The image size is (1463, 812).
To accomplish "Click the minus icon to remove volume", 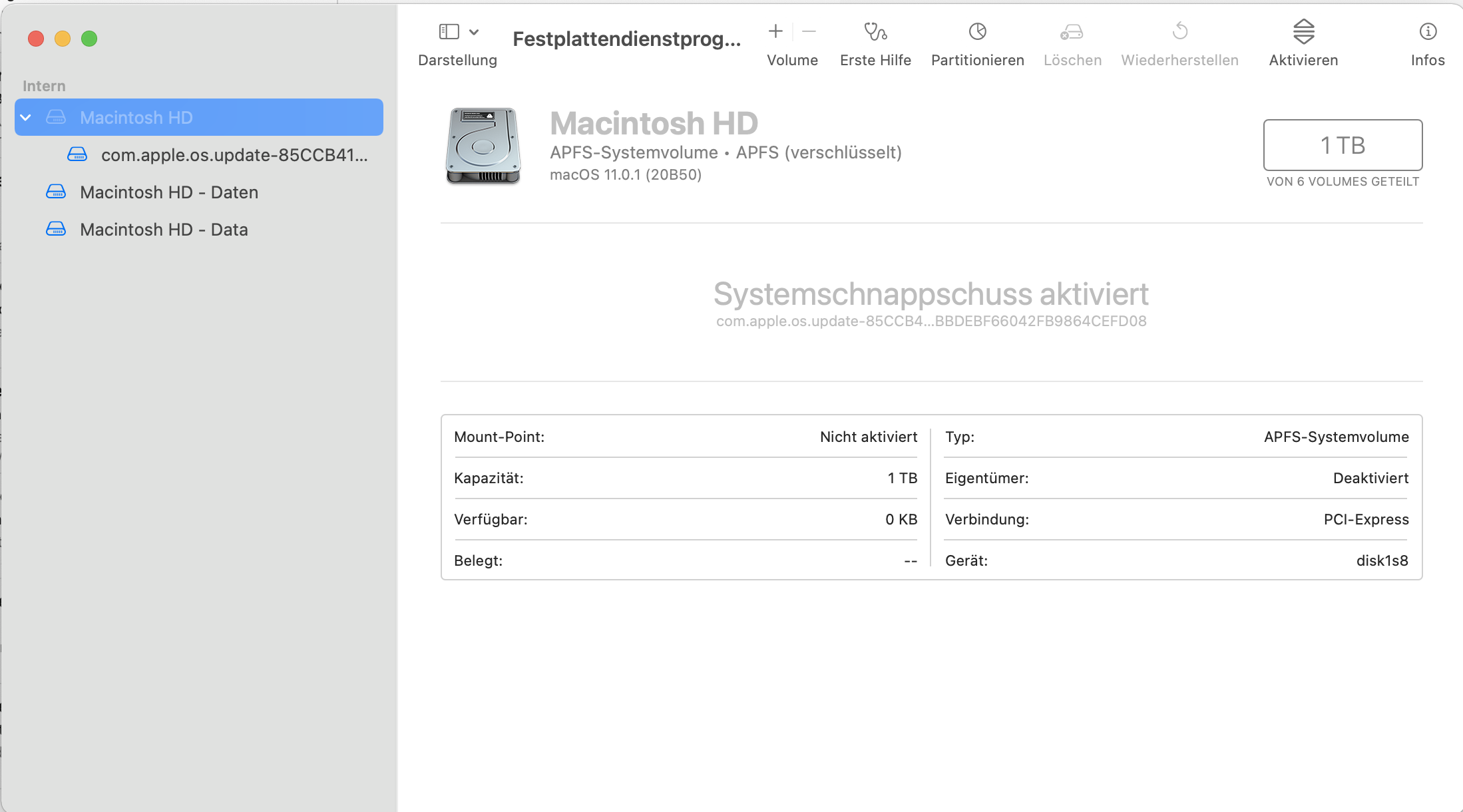I will pos(809,31).
